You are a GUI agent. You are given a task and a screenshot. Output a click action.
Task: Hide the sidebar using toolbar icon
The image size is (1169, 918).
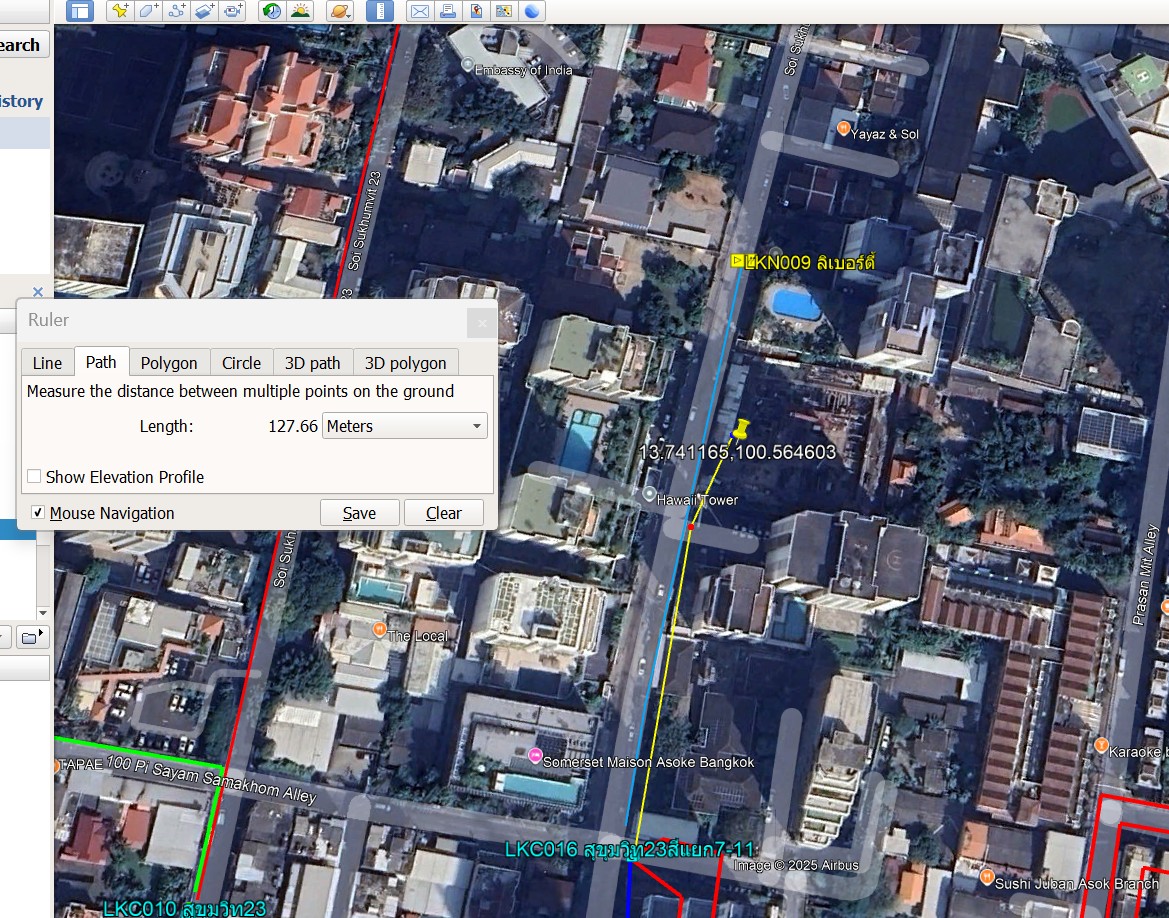(x=79, y=11)
